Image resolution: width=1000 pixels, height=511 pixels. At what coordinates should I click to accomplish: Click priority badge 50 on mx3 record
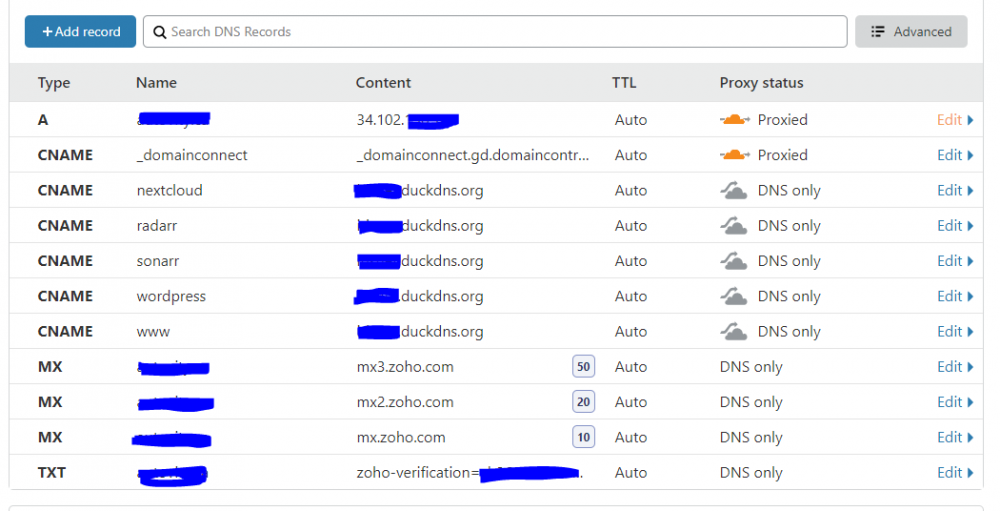click(584, 366)
